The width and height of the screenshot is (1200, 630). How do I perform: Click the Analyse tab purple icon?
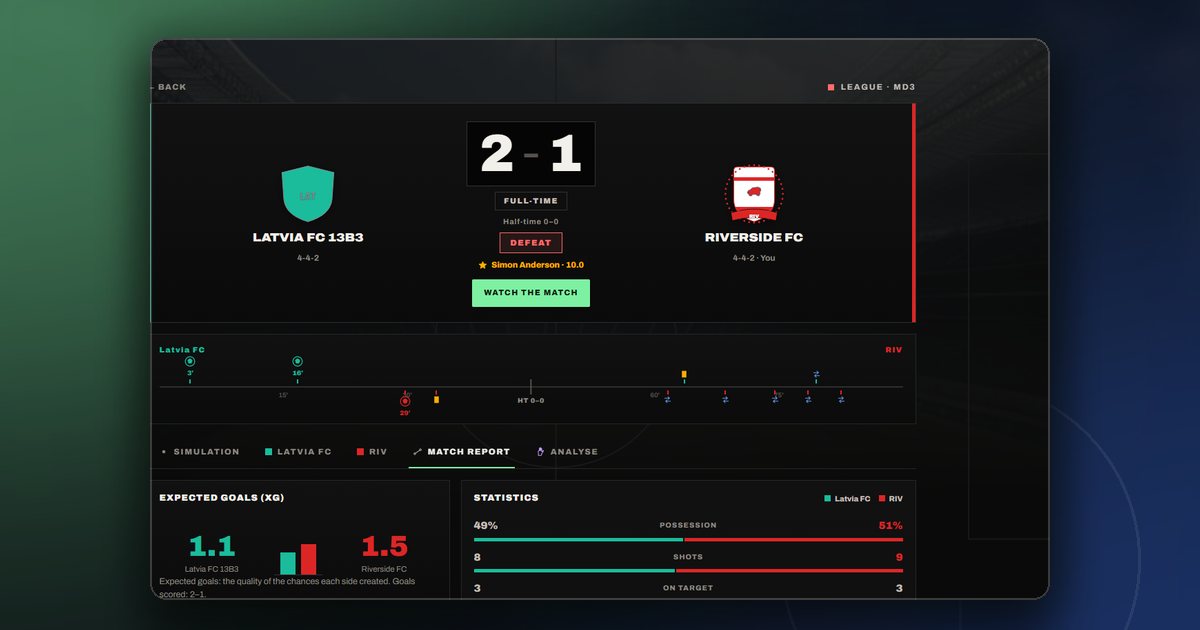[541, 452]
